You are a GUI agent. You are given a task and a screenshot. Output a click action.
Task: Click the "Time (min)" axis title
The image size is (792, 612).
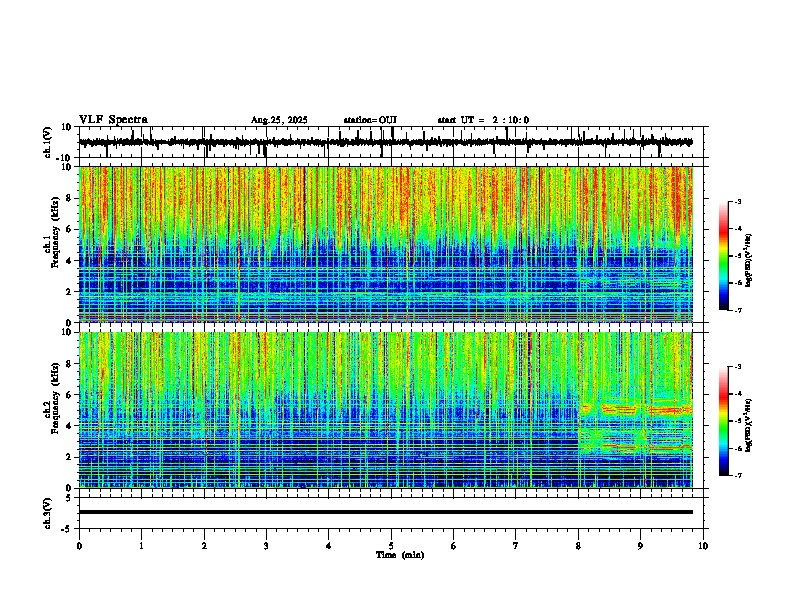(x=400, y=555)
